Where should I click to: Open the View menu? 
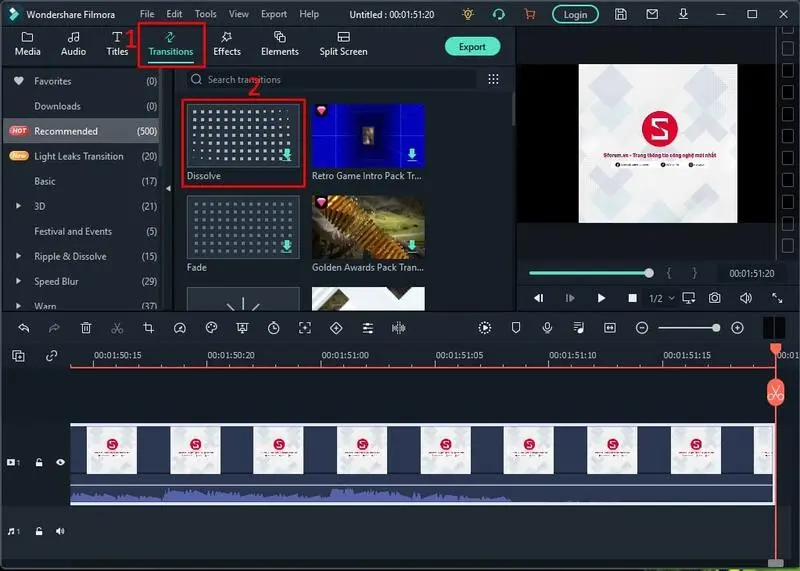coord(239,14)
